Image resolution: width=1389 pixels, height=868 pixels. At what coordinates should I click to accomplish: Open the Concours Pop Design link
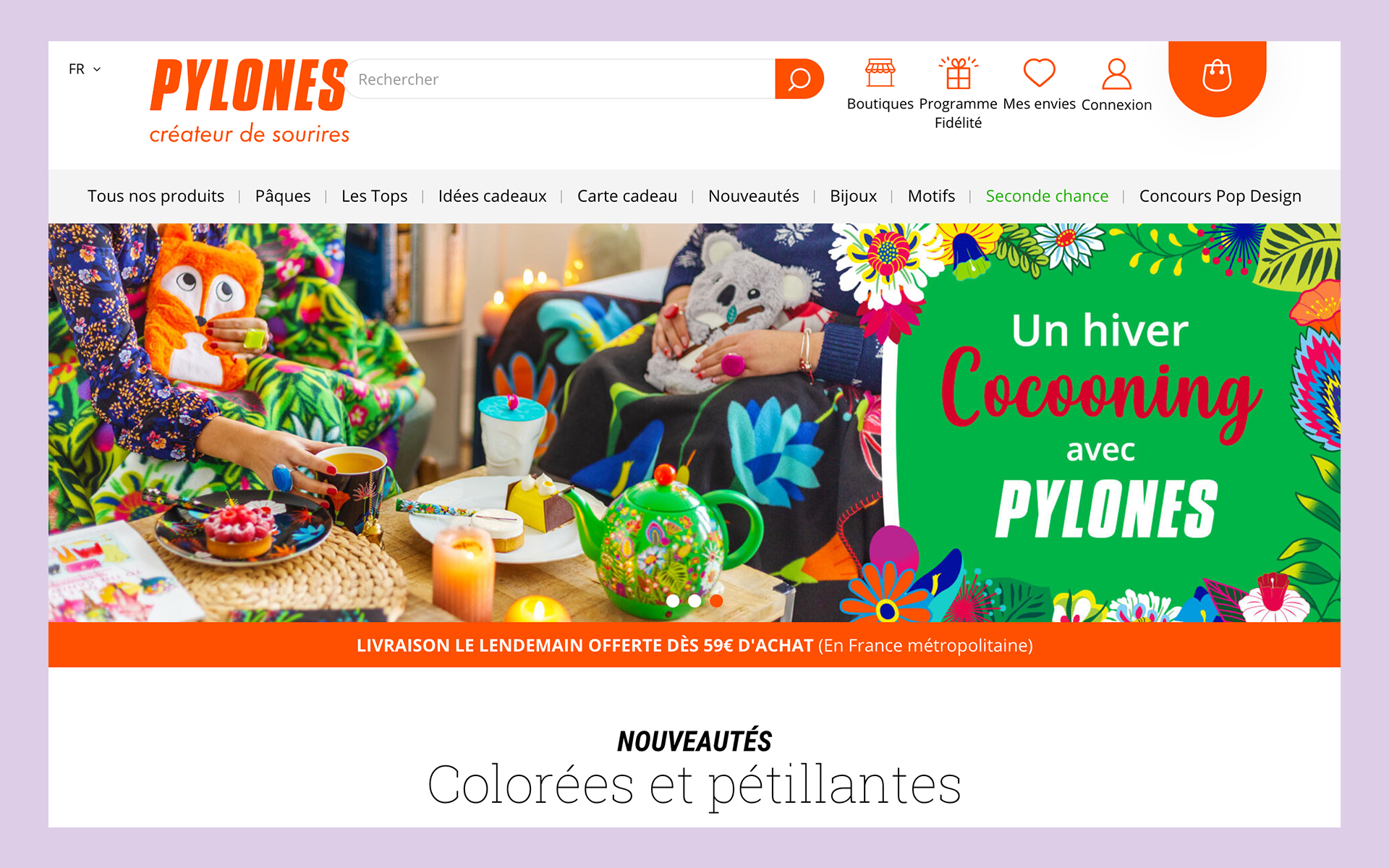pos(1220,196)
